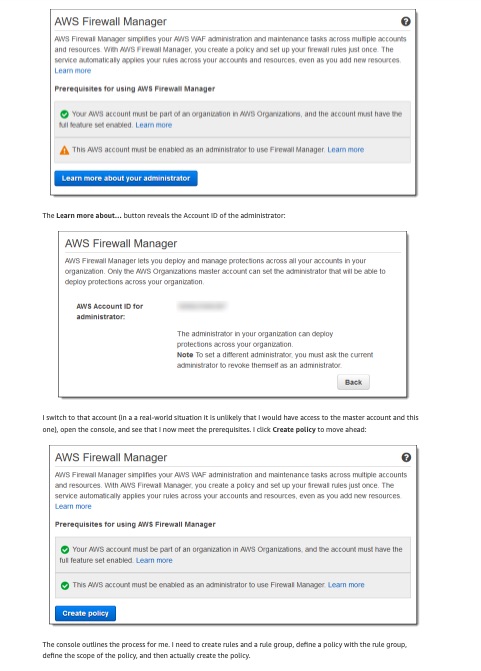Open Learn more link next to warning message

(x=346, y=150)
